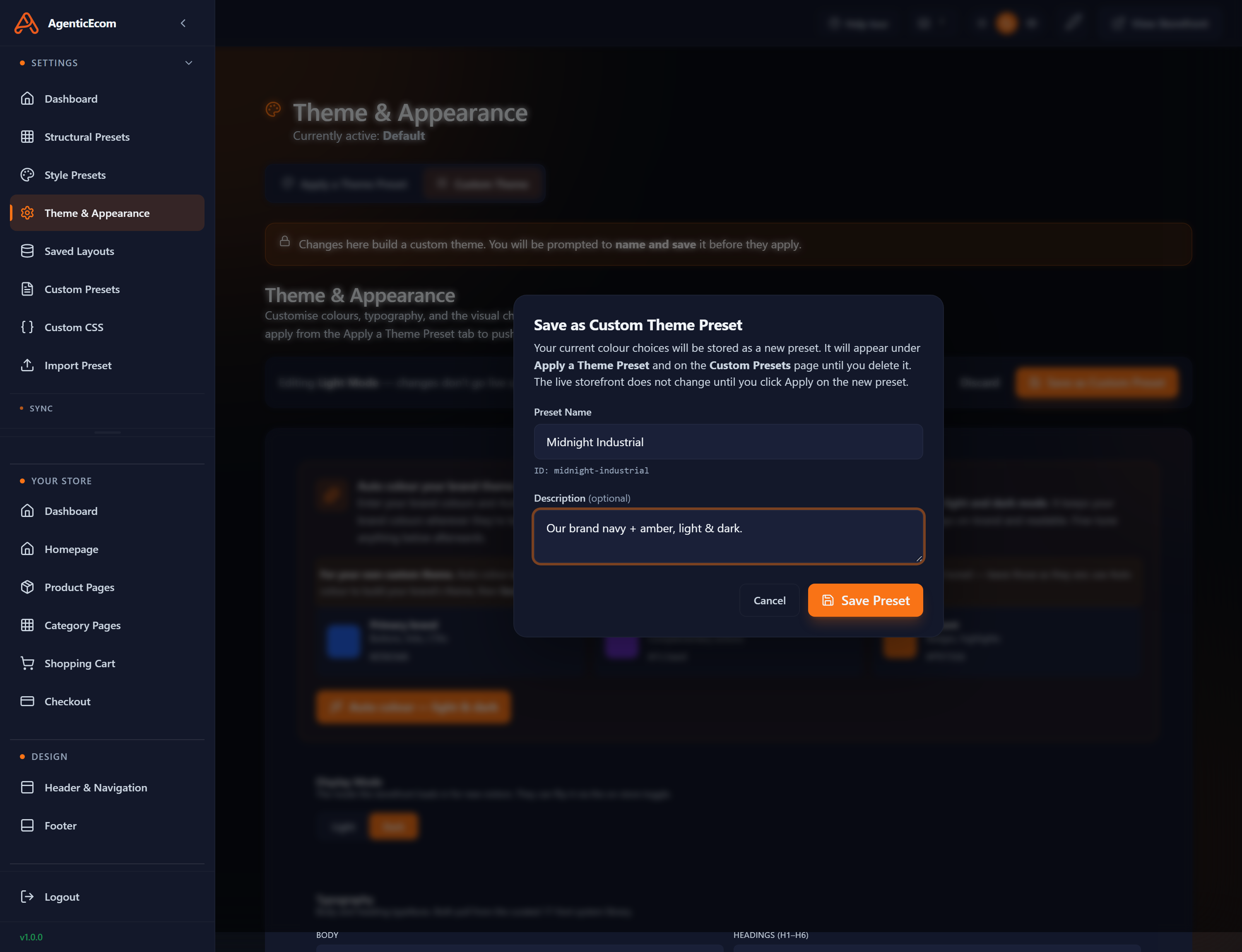Click the Homepage house icon

coord(27,549)
